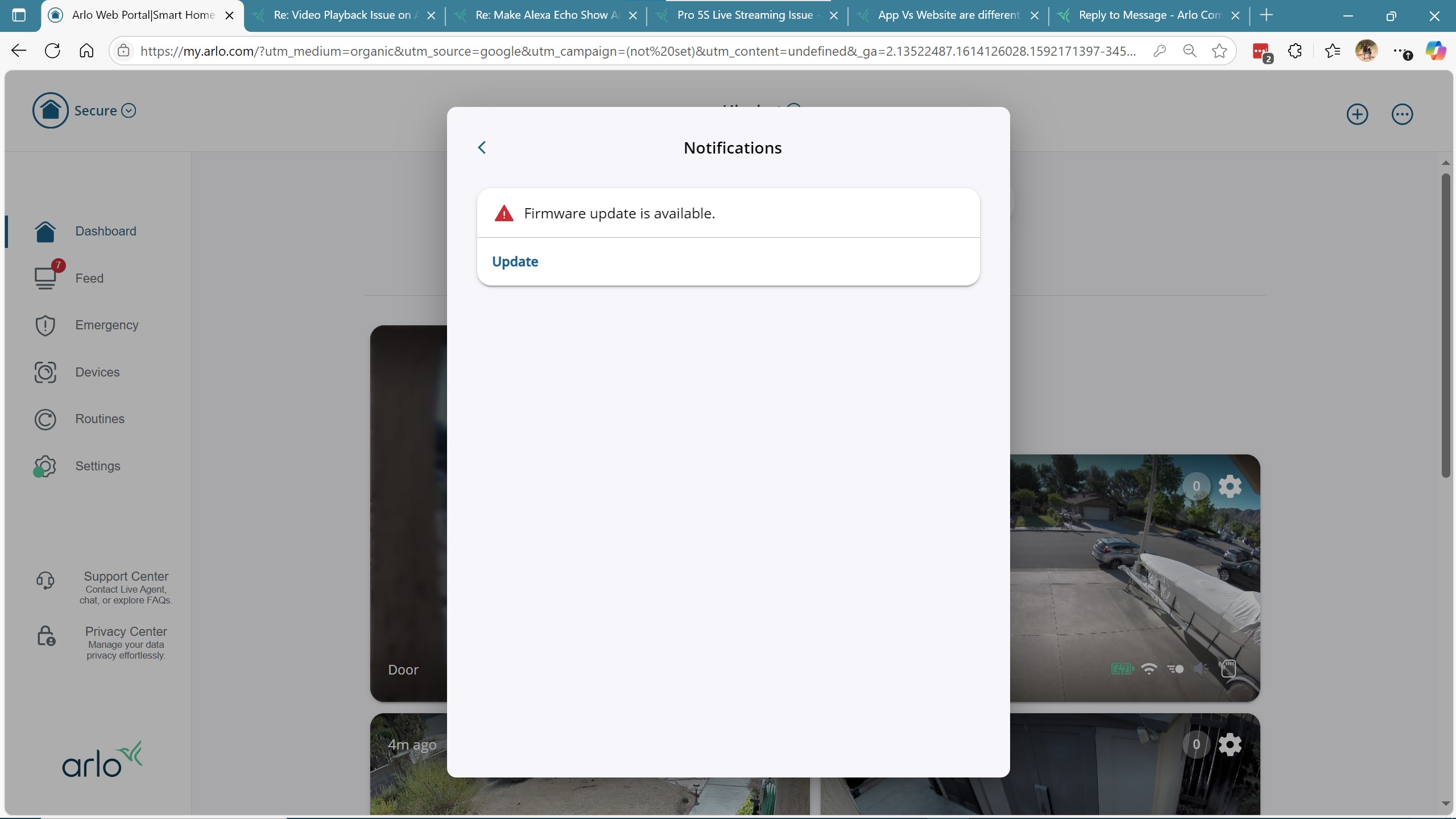Open Routines in the sidebar
The image size is (1456, 819).
click(100, 419)
